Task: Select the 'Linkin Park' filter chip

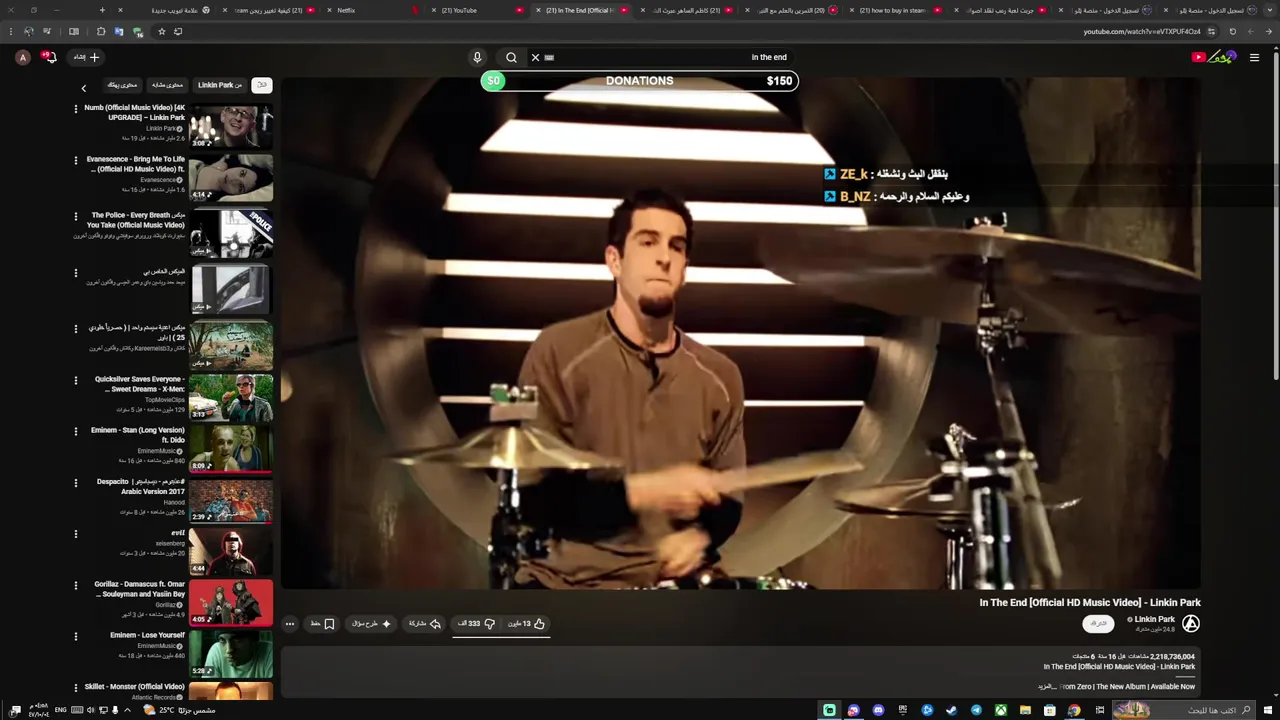Action: [220, 85]
